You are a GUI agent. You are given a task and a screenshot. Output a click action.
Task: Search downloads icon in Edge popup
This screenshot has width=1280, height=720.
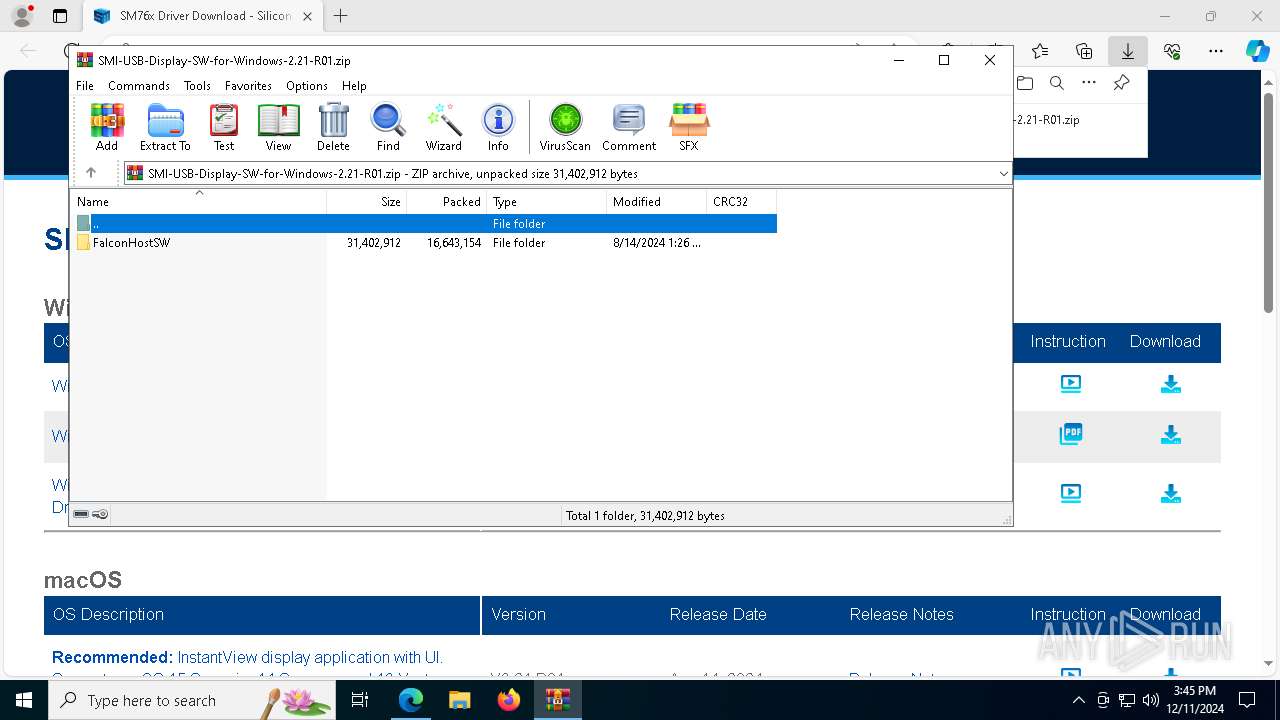click(1057, 83)
